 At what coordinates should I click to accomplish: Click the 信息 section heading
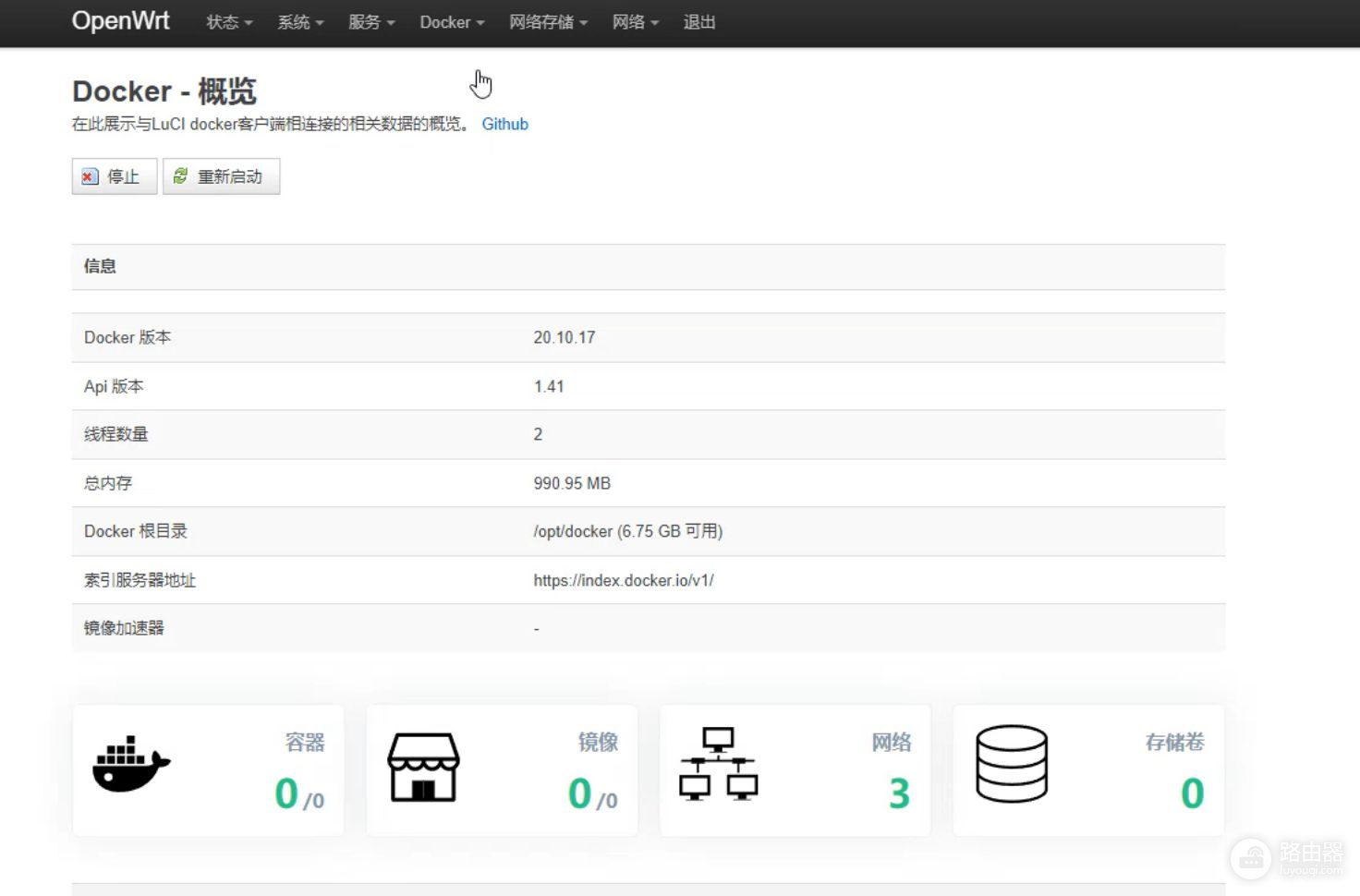[x=100, y=266]
